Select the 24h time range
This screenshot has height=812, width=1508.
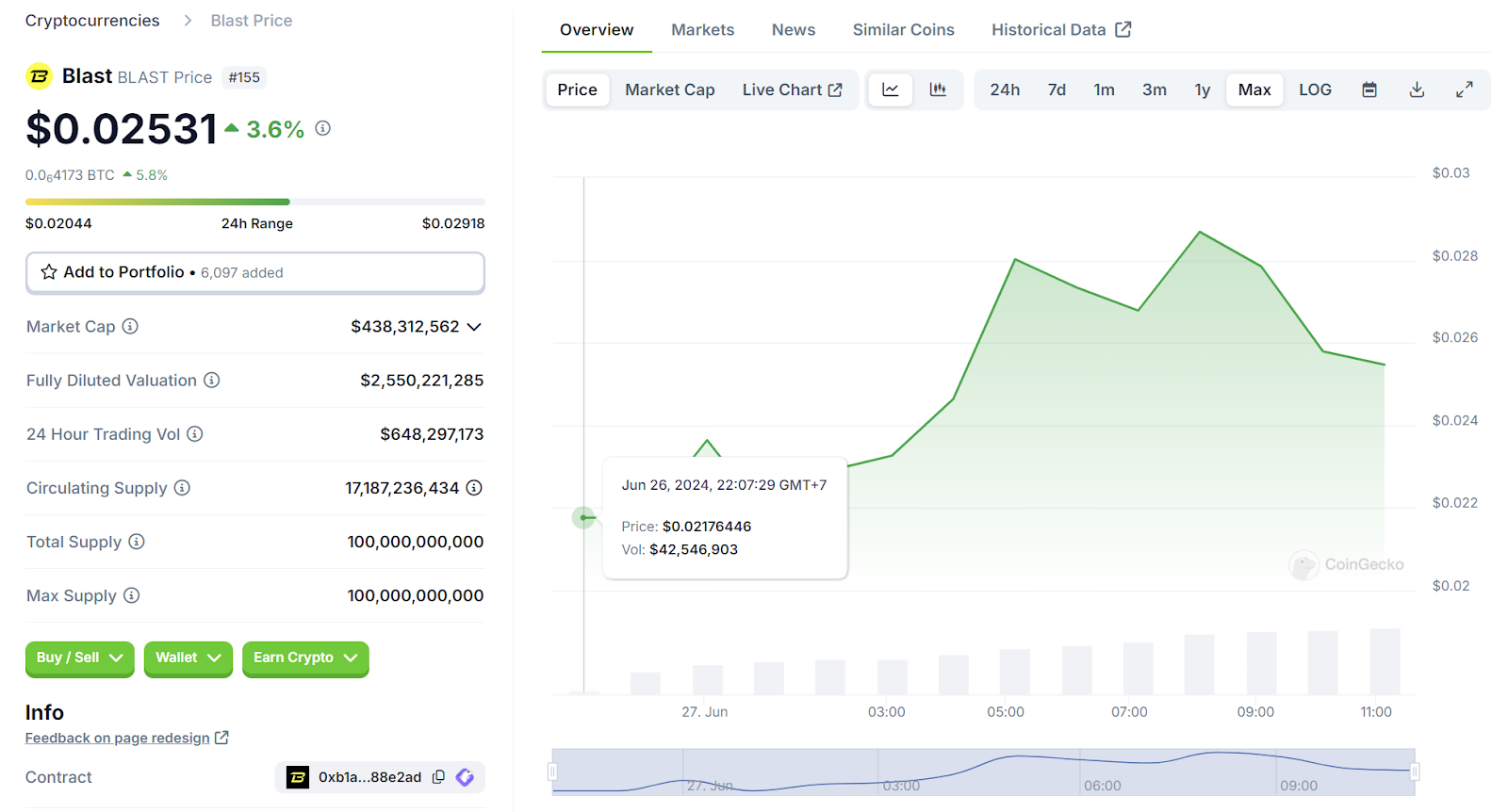[1005, 89]
